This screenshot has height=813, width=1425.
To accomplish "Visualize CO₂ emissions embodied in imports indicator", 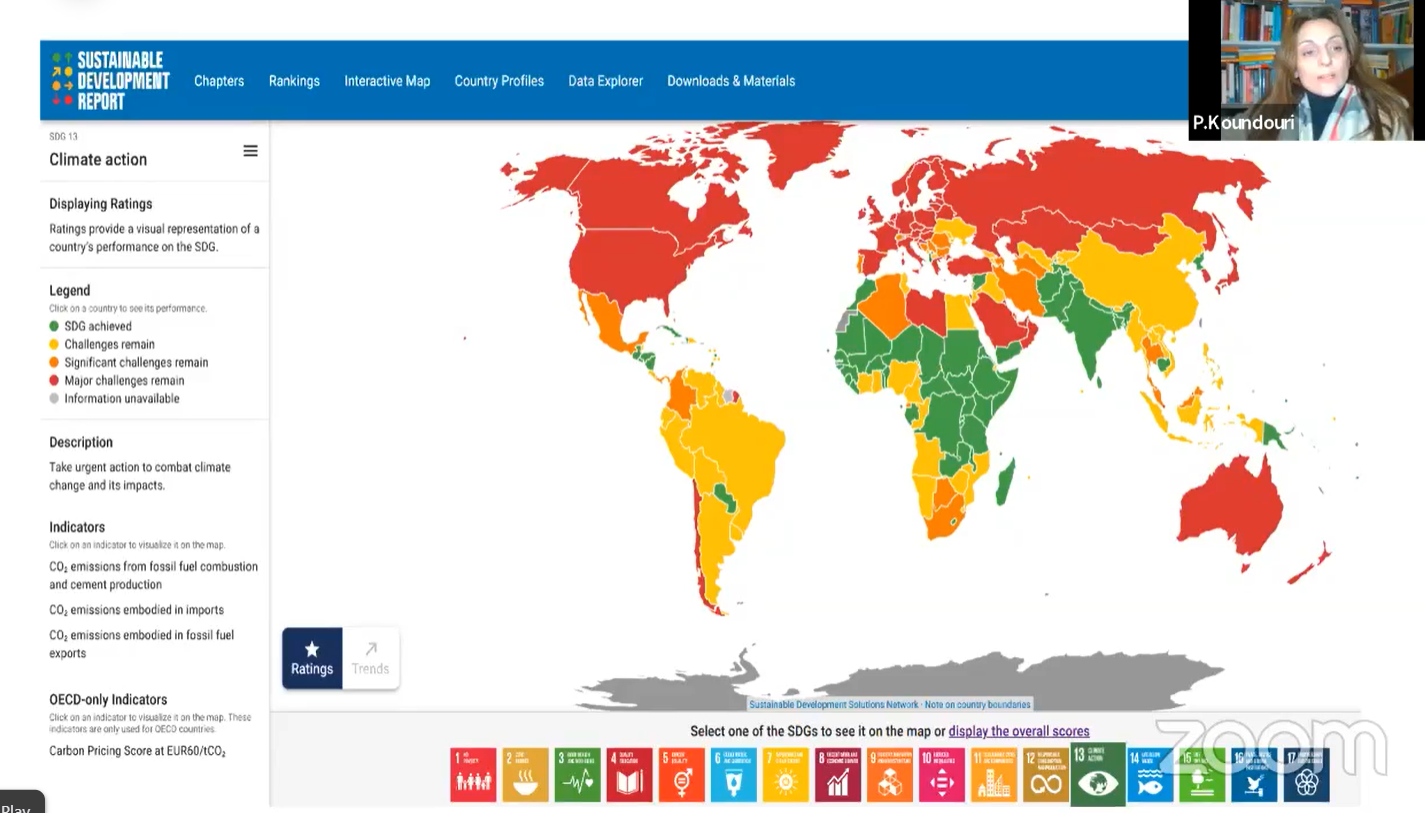I will point(136,610).
